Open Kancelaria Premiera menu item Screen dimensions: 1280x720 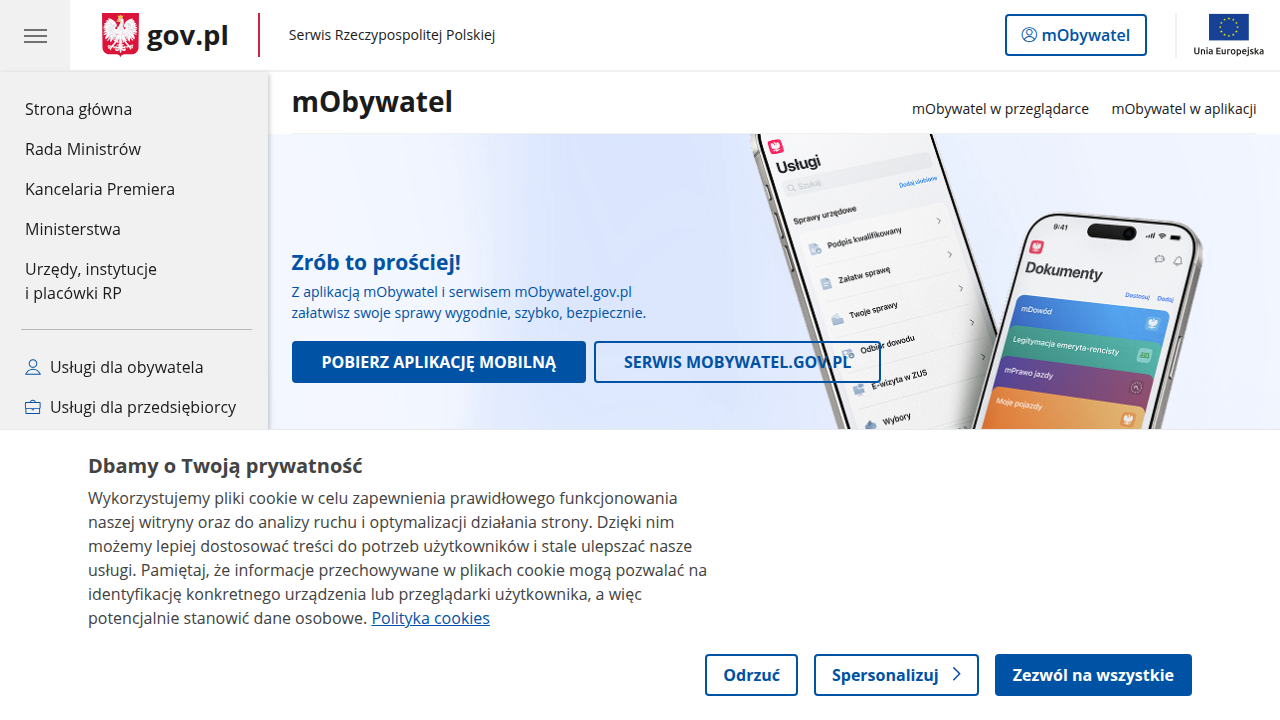click(x=100, y=189)
